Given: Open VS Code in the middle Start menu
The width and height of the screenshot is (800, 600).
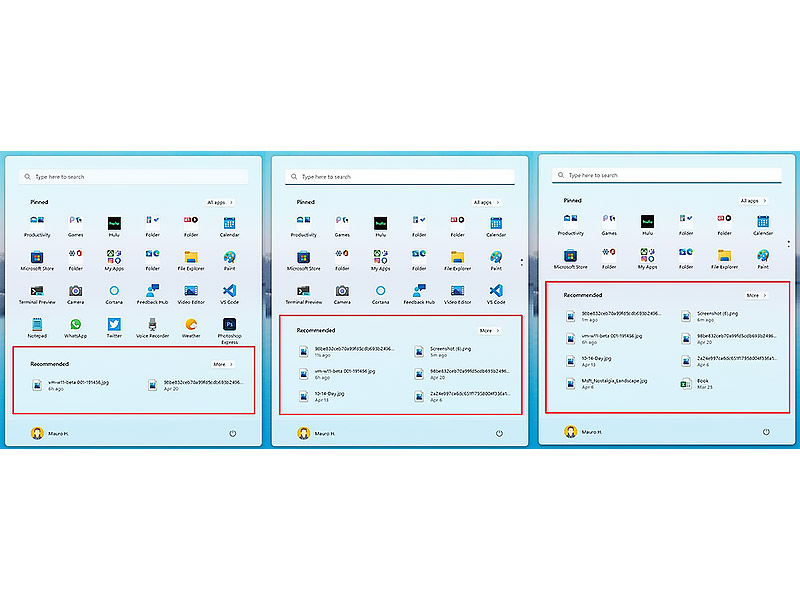Looking at the screenshot, I should 496,291.
